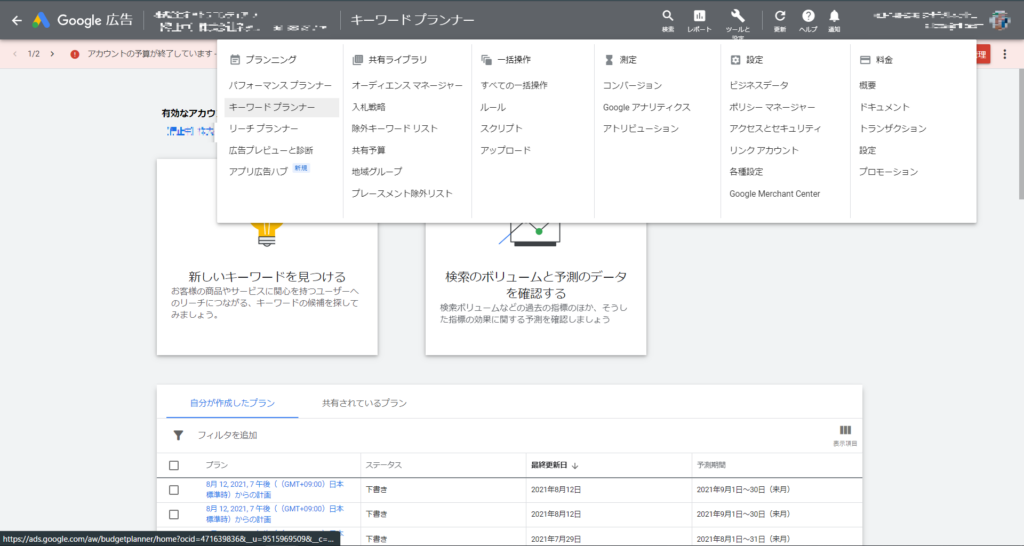Open the 新しいキーワードを見つける card
The height and width of the screenshot is (546, 1024).
267,257
